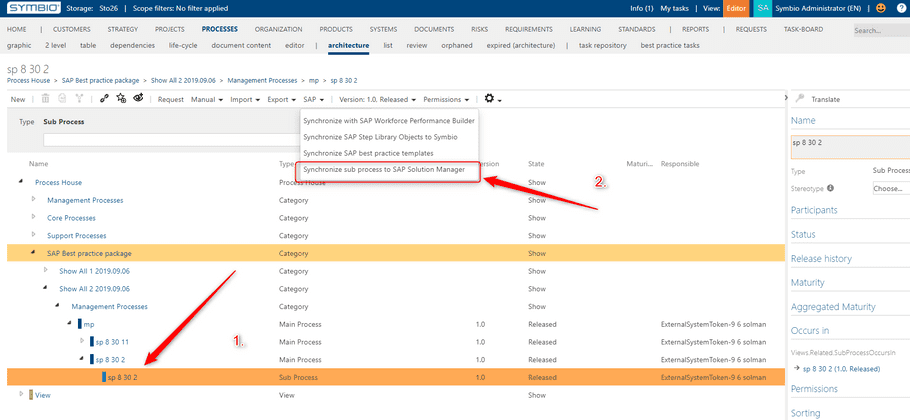Switch to the graphic sub-tab
The height and width of the screenshot is (420, 910).
tap(18, 45)
